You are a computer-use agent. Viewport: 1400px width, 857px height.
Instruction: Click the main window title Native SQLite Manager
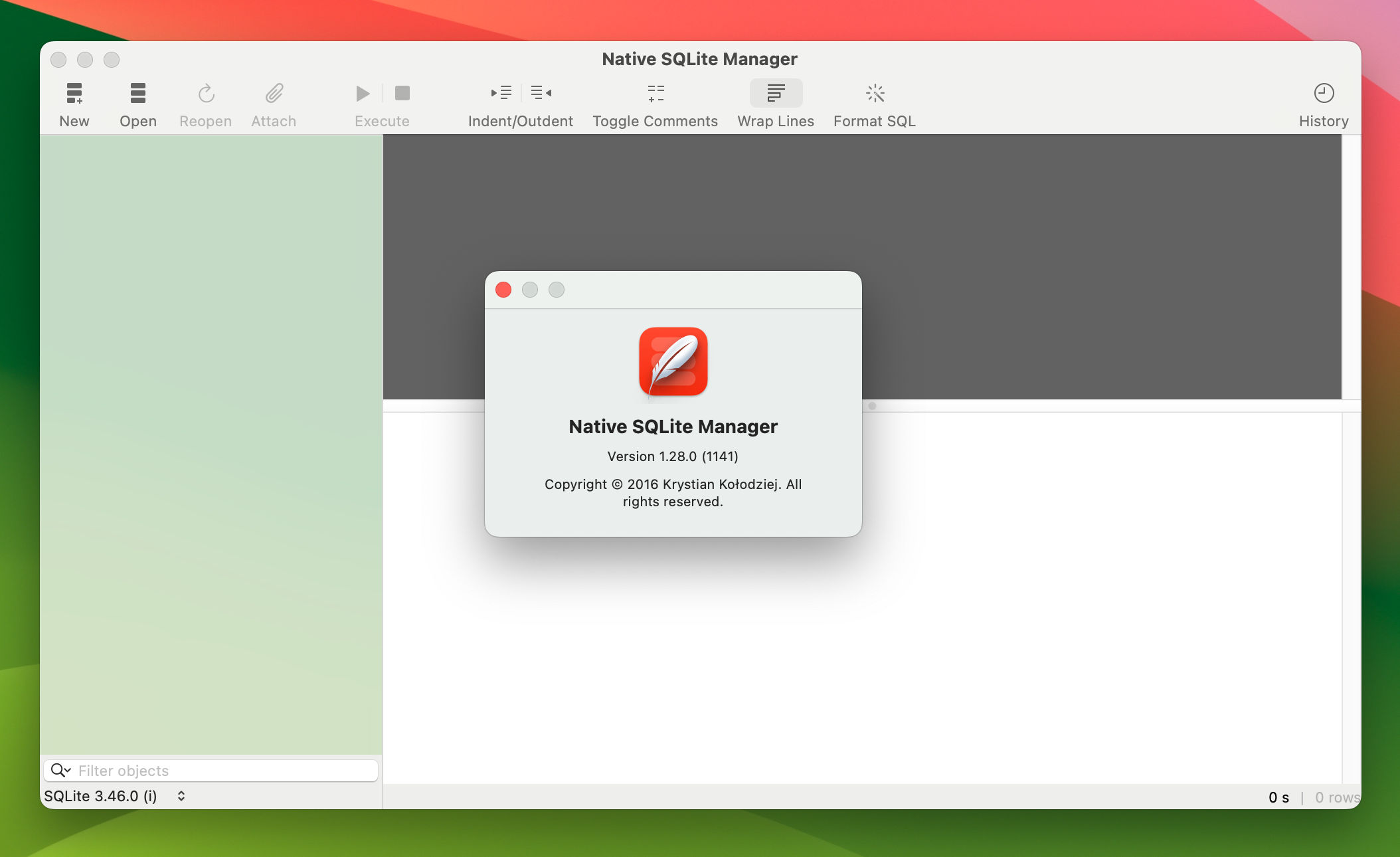pyautogui.click(x=699, y=59)
